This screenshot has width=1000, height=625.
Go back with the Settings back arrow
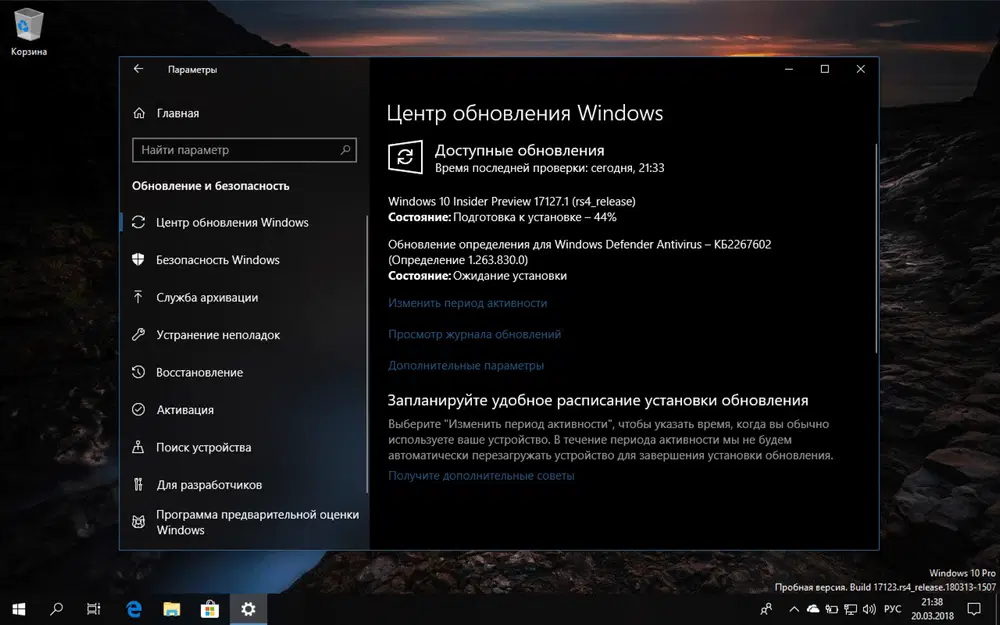coord(138,69)
